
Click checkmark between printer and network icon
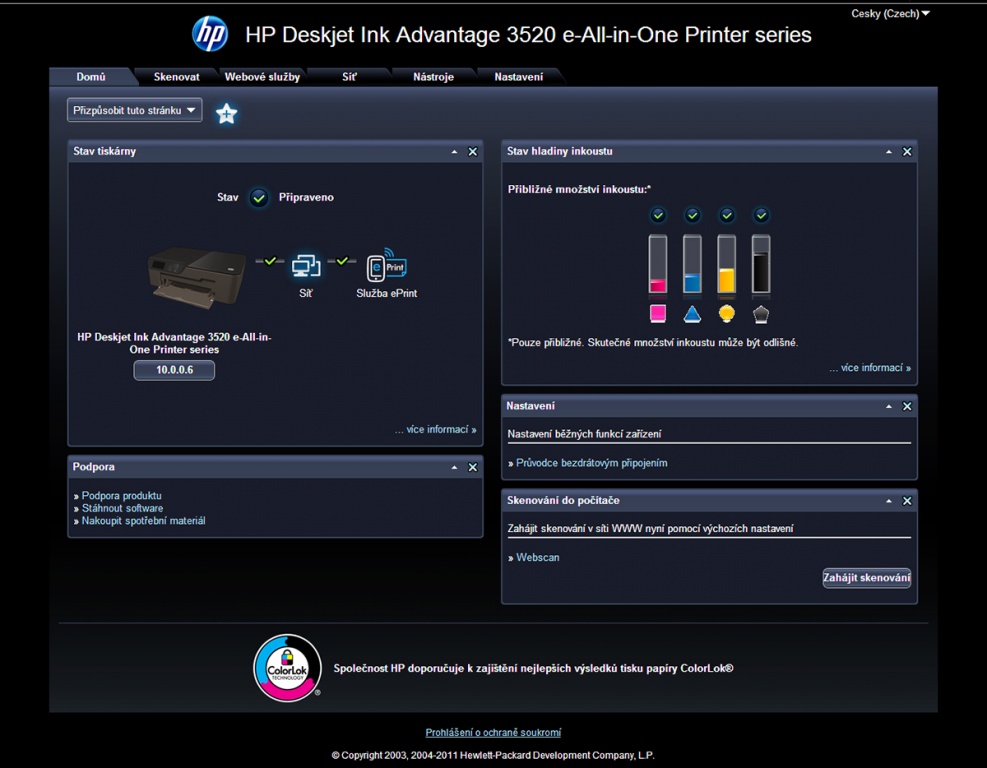[270, 261]
